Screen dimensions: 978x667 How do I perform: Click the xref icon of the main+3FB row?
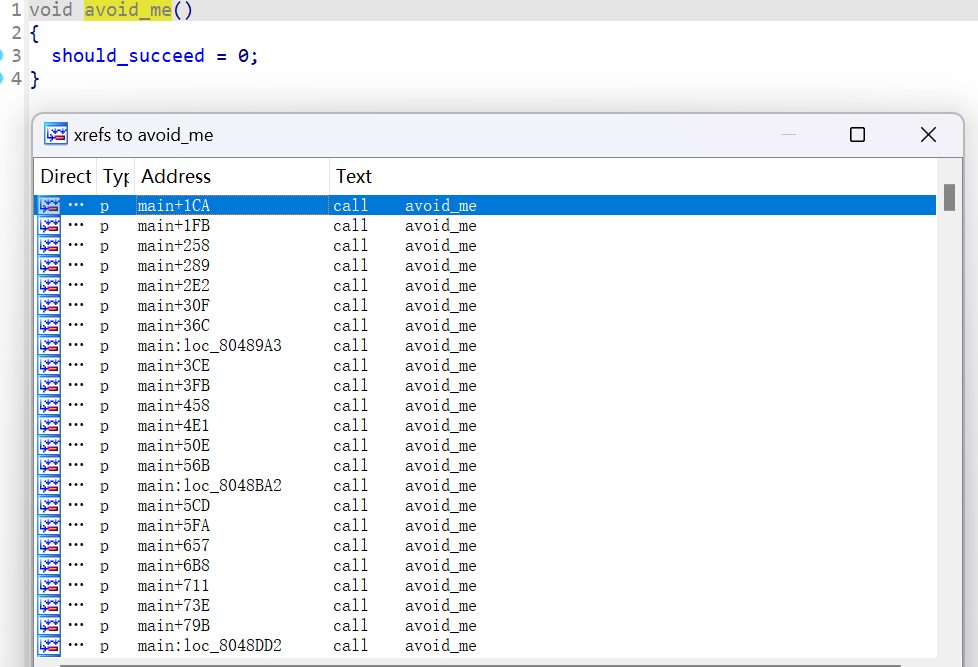tap(49, 385)
